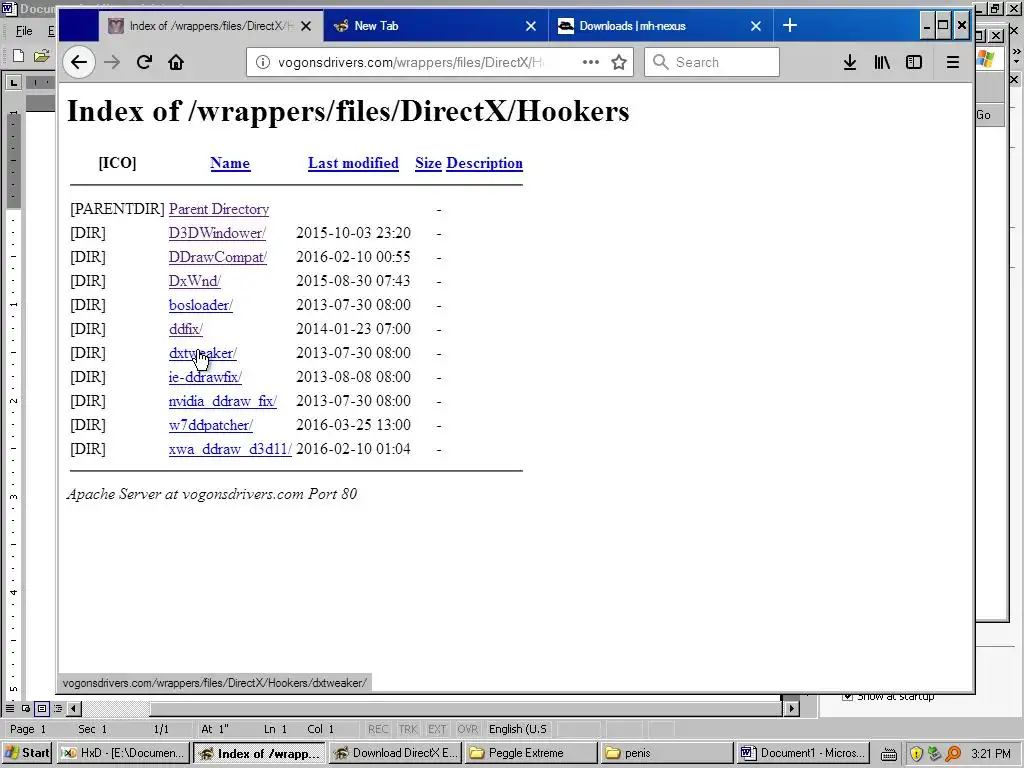Screen dimensions: 1024x768
Task: Switch to the Downloads mh-nexus tab
Action: (660, 26)
